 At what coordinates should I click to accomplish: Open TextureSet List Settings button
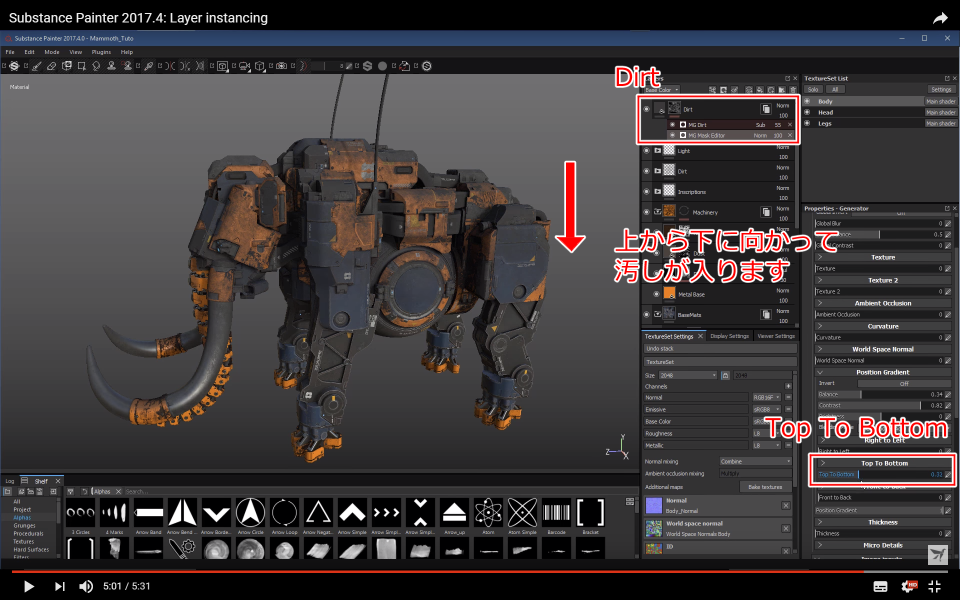click(x=941, y=89)
